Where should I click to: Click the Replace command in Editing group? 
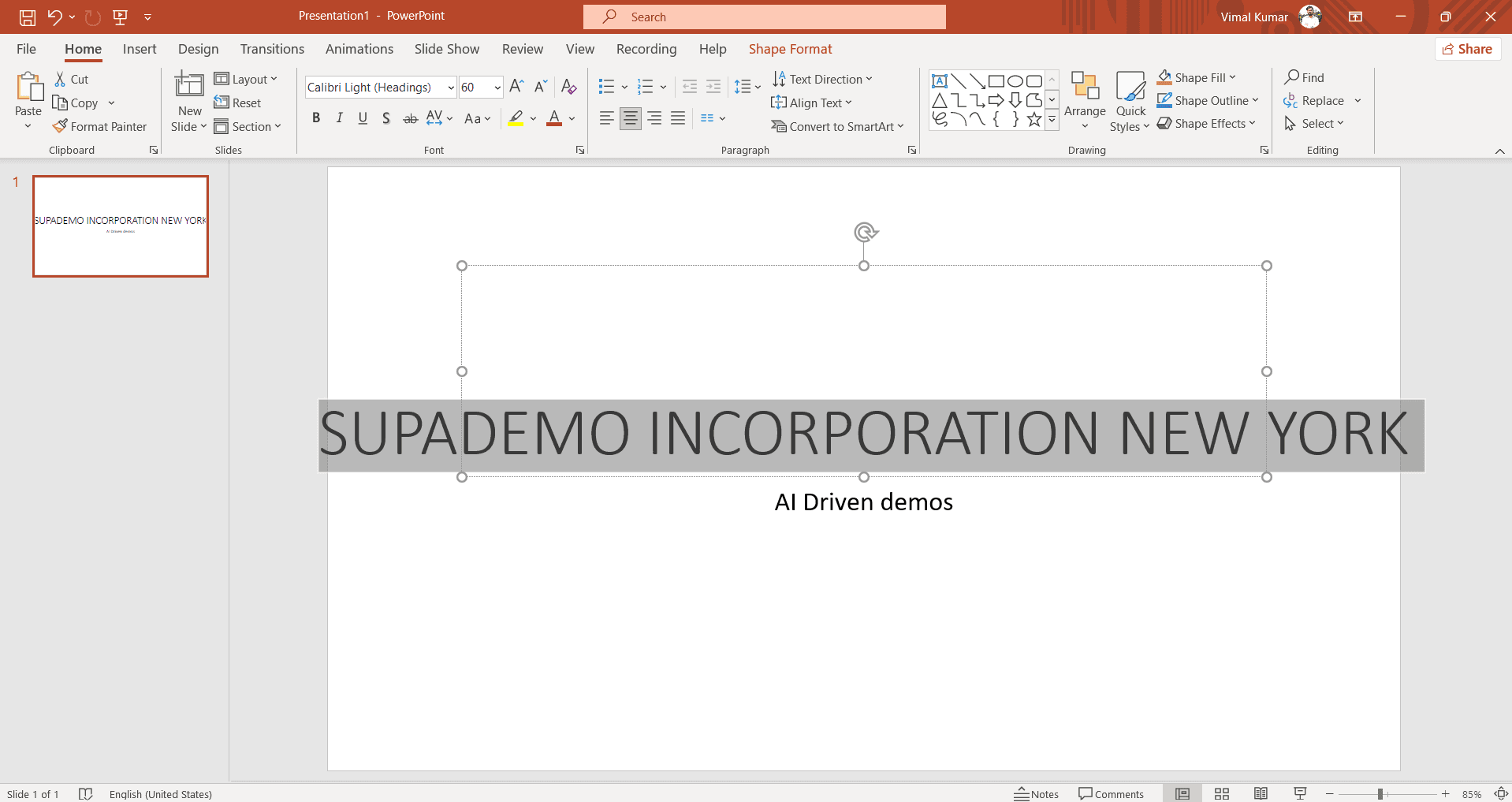coord(1321,100)
